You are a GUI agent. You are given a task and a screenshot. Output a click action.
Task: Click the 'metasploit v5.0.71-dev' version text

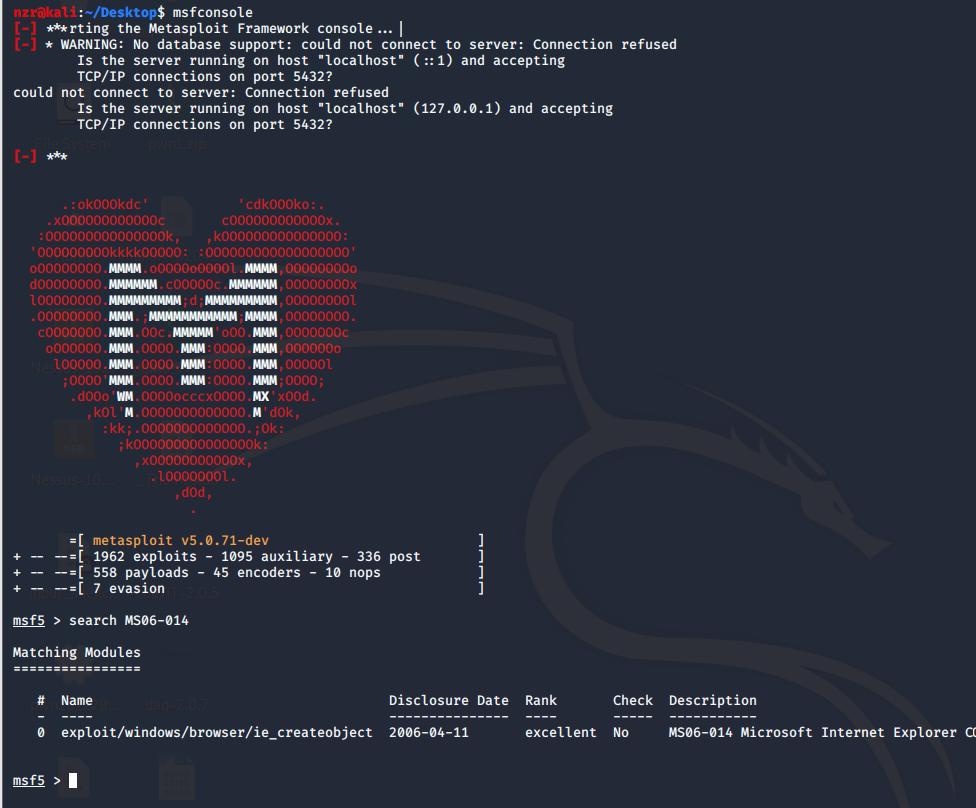click(181, 540)
